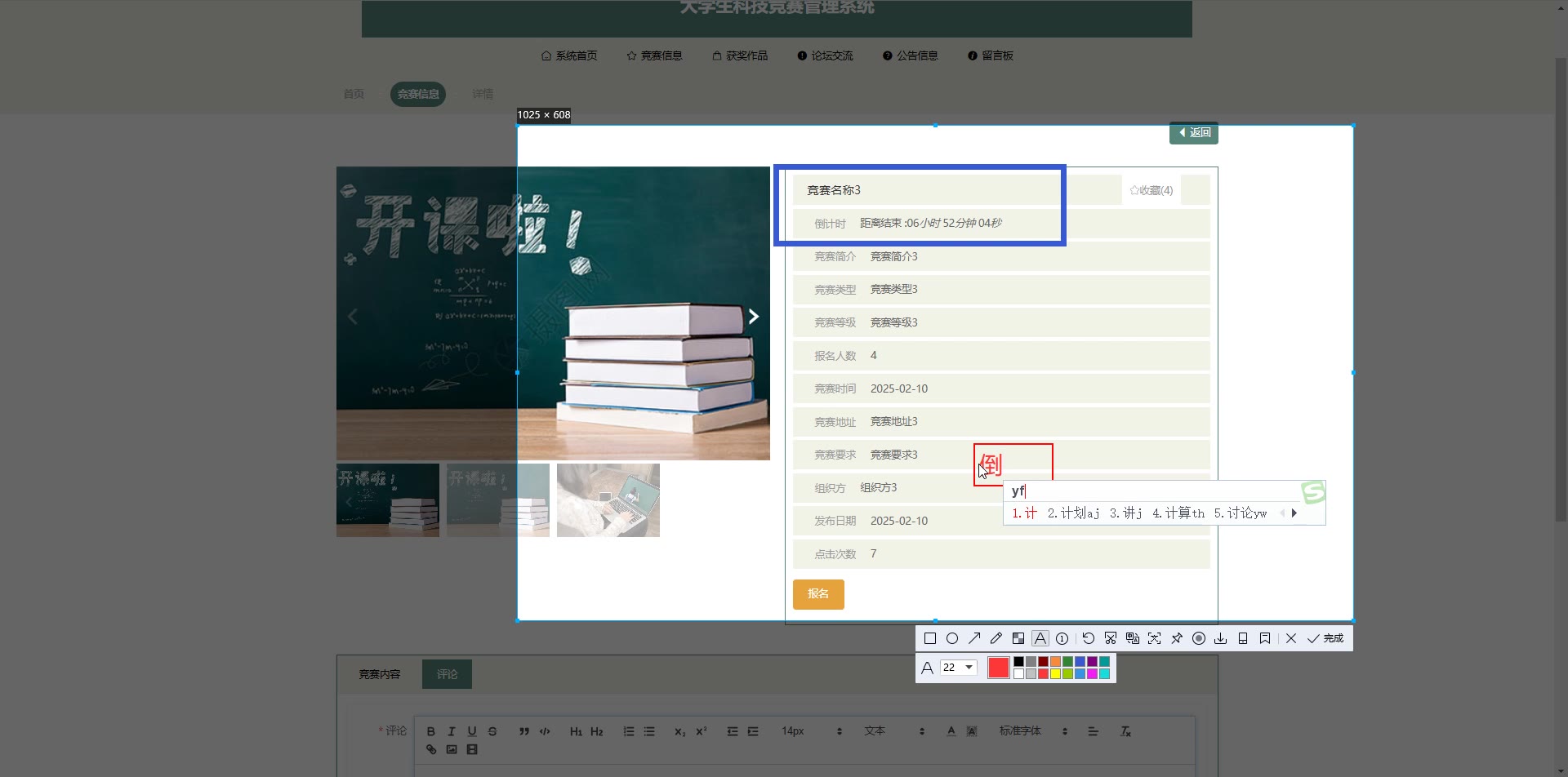Viewport: 1568px width, 777px height.
Task: Pick the pencil freehand tool
Action: (996, 638)
